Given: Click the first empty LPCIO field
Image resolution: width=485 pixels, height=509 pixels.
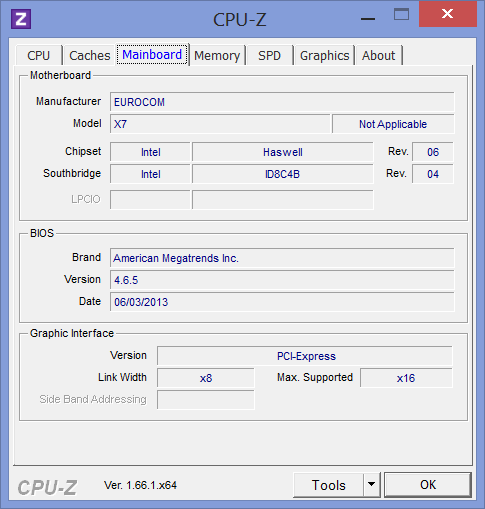Looking at the screenshot, I should click(x=150, y=200).
